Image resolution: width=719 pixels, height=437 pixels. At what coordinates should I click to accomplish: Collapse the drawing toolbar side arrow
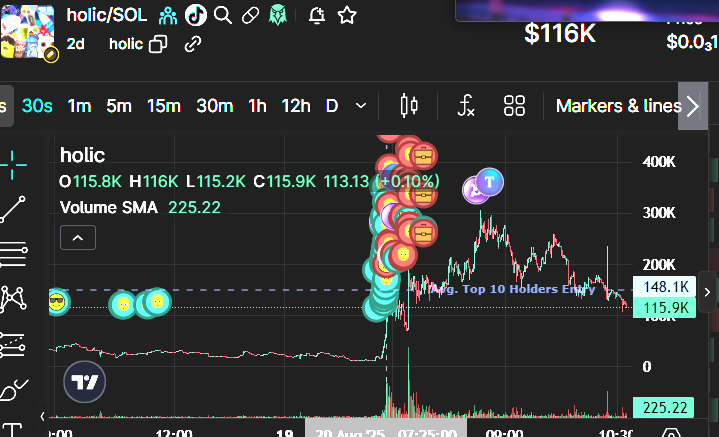[x=42, y=416]
